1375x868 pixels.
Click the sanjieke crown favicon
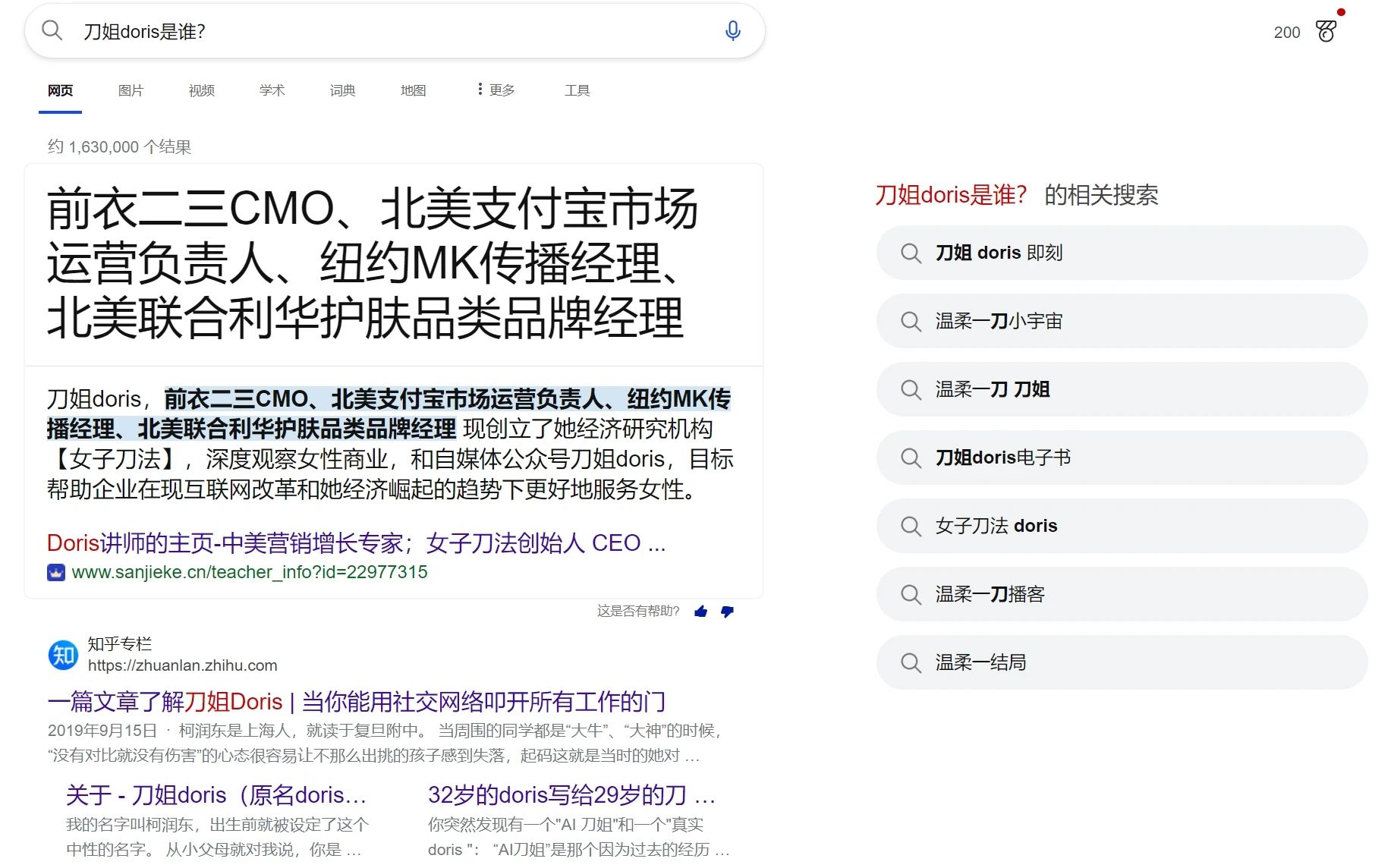pos(56,572)
